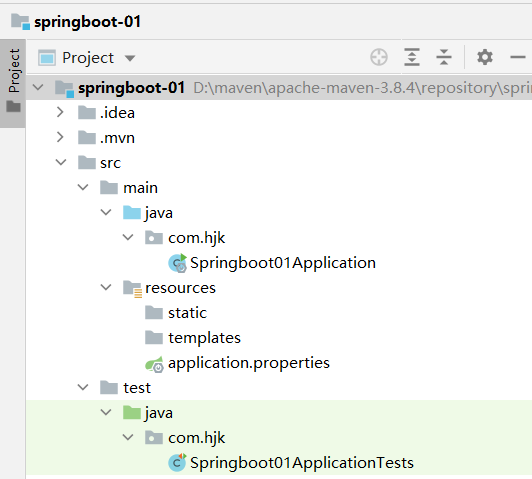532x479 pixels.
Task: Click the project path text D:\maven\apache-maven-3.8.4
Action: click(x=304, y=88)
